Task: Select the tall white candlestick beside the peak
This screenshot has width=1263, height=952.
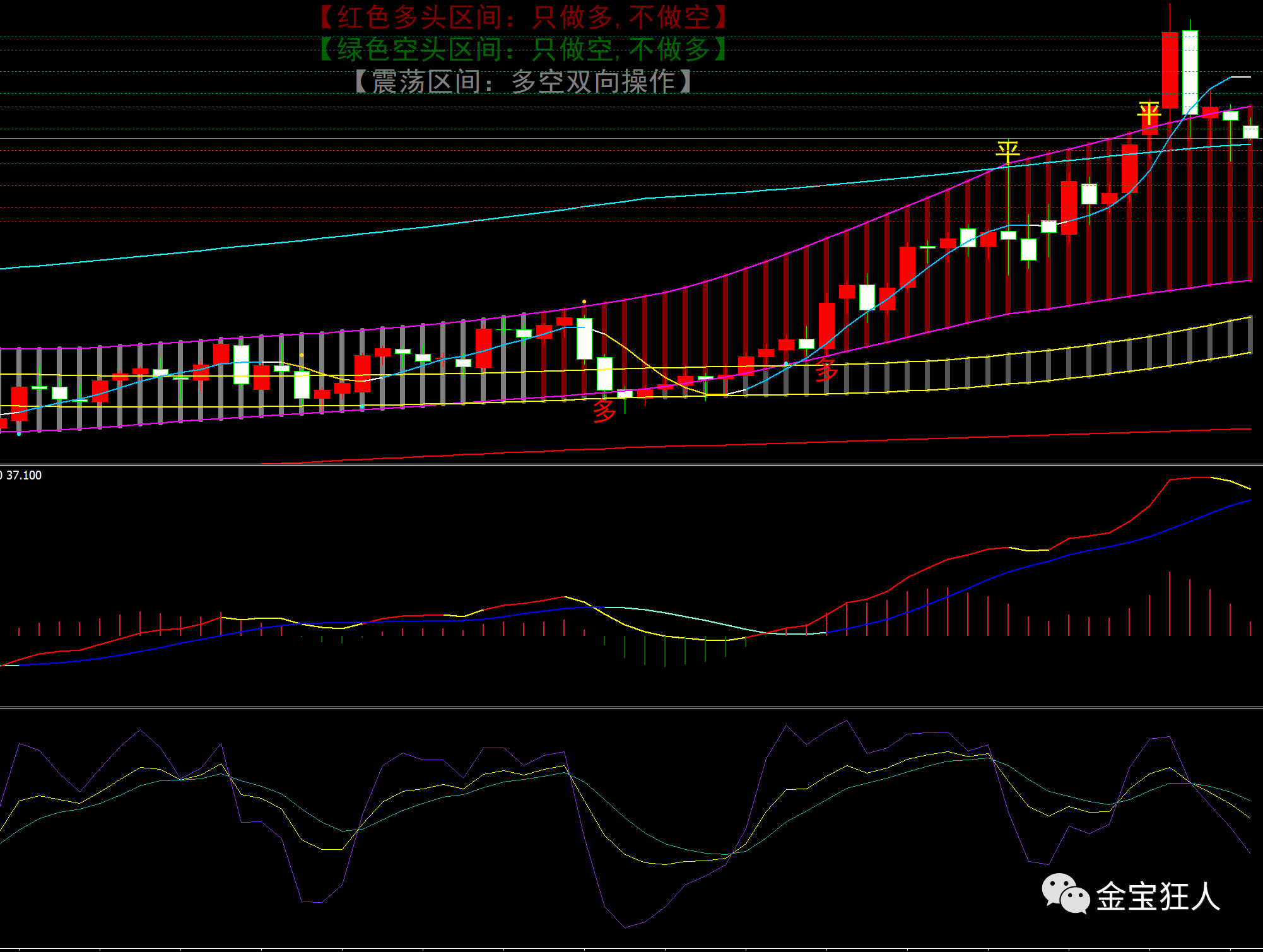Action: 1190,73
